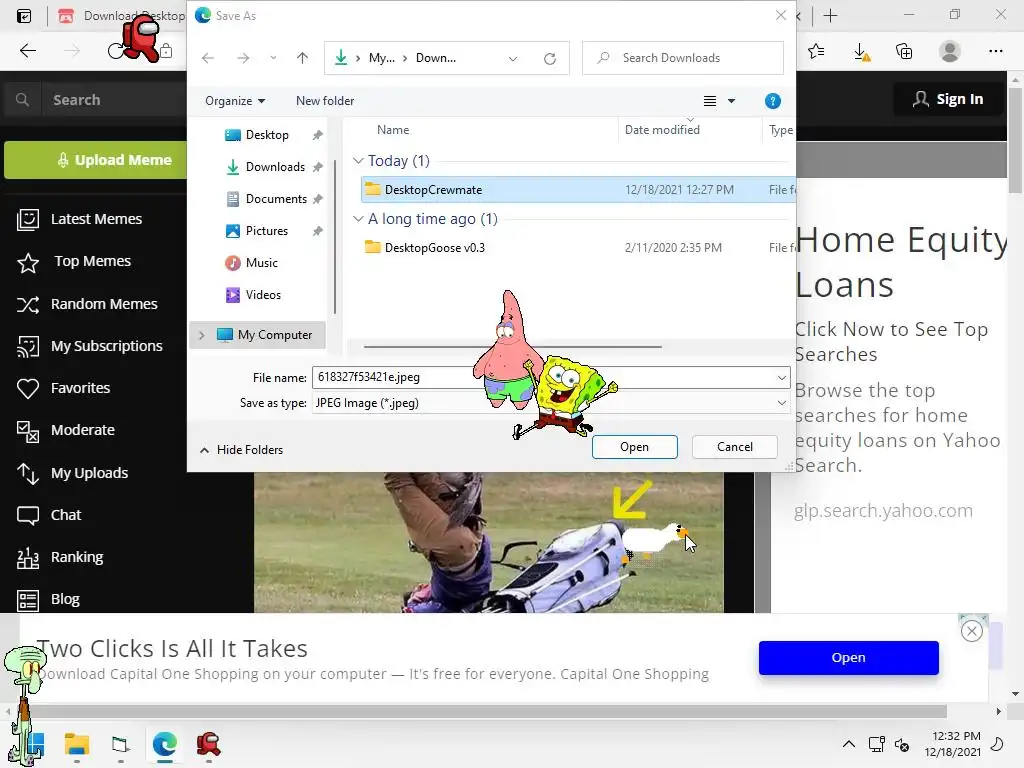Open Edge profile avatar
The image size is (1024, 768).
pos(950,51)
